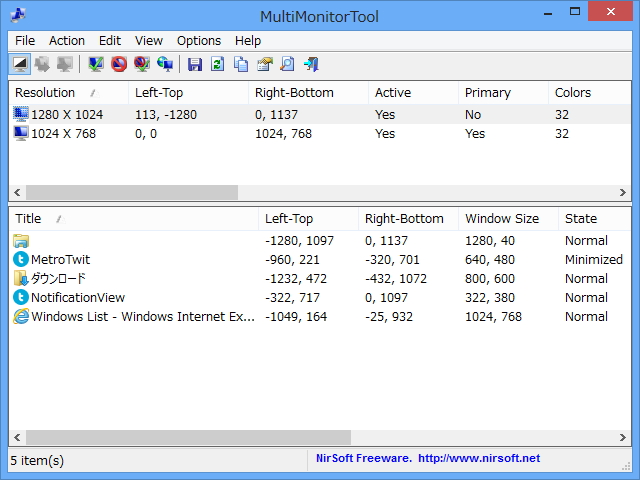Sort by the windows pane Right-Bottom header
The image size is (640, 480).
tap(408, 219)
